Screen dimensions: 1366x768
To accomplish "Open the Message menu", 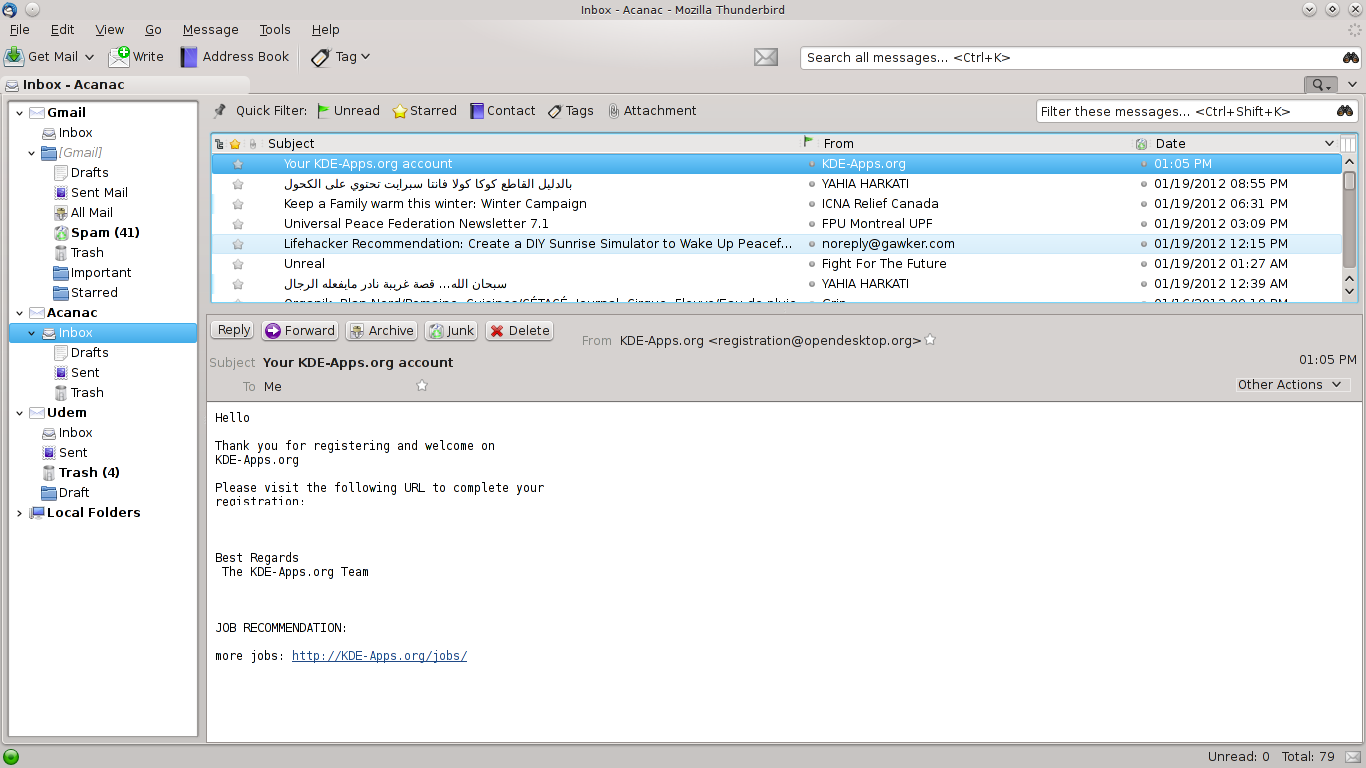I will (x=210, y=30).
